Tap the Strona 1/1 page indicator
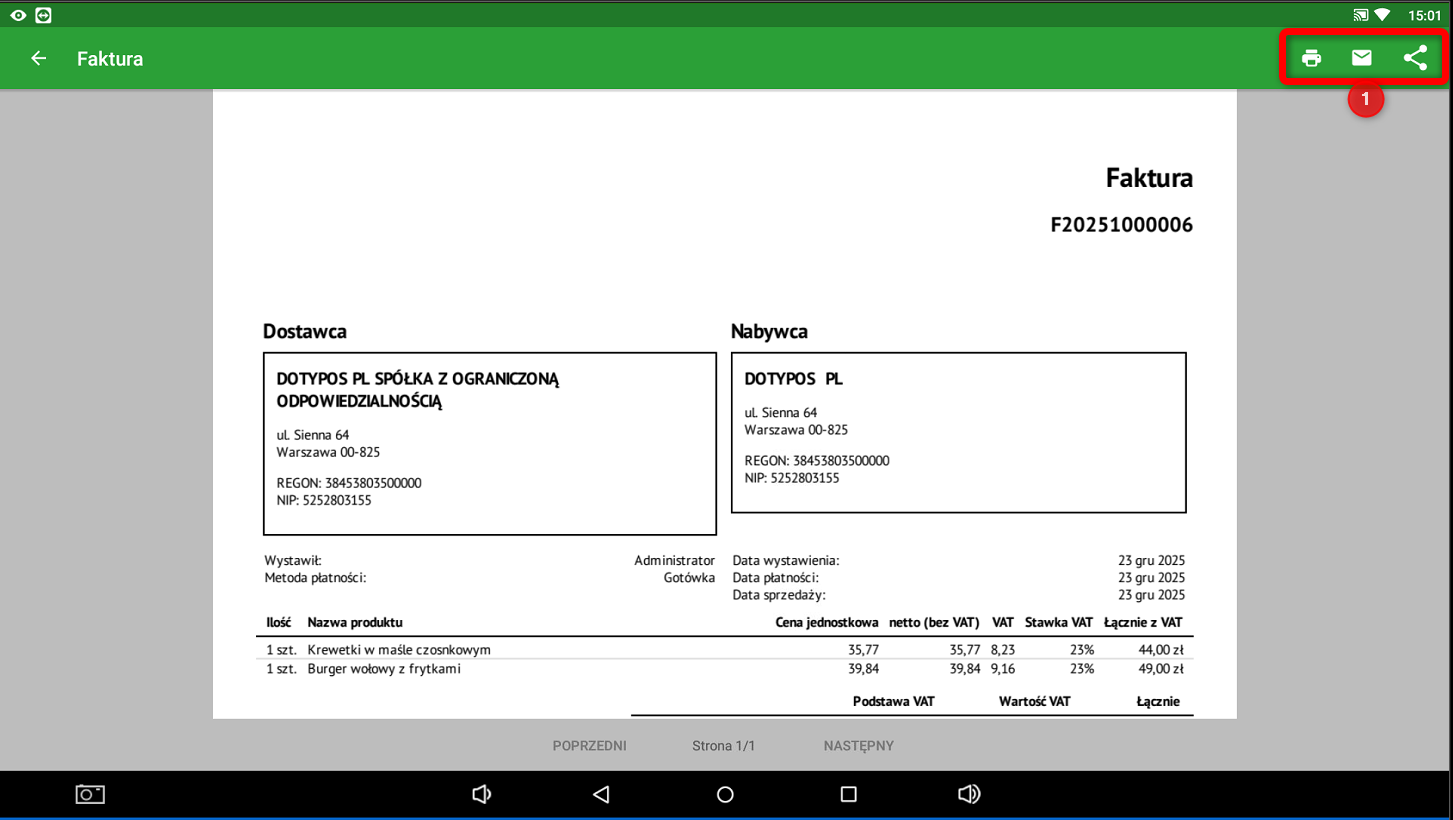The width and height of the screenshot is (1453, 820). pos(724,746)
